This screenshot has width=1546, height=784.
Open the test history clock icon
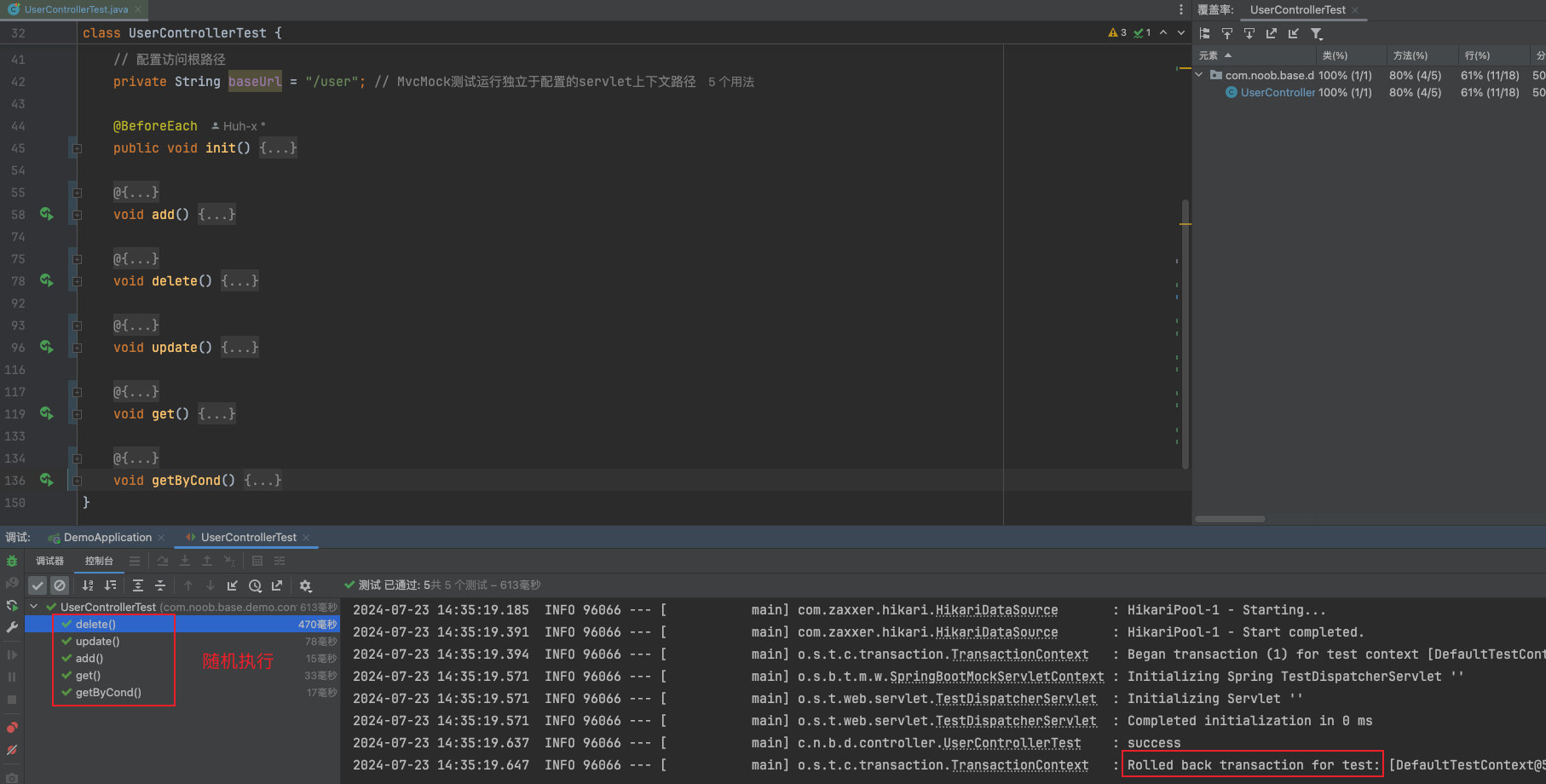tap(255, 585)
